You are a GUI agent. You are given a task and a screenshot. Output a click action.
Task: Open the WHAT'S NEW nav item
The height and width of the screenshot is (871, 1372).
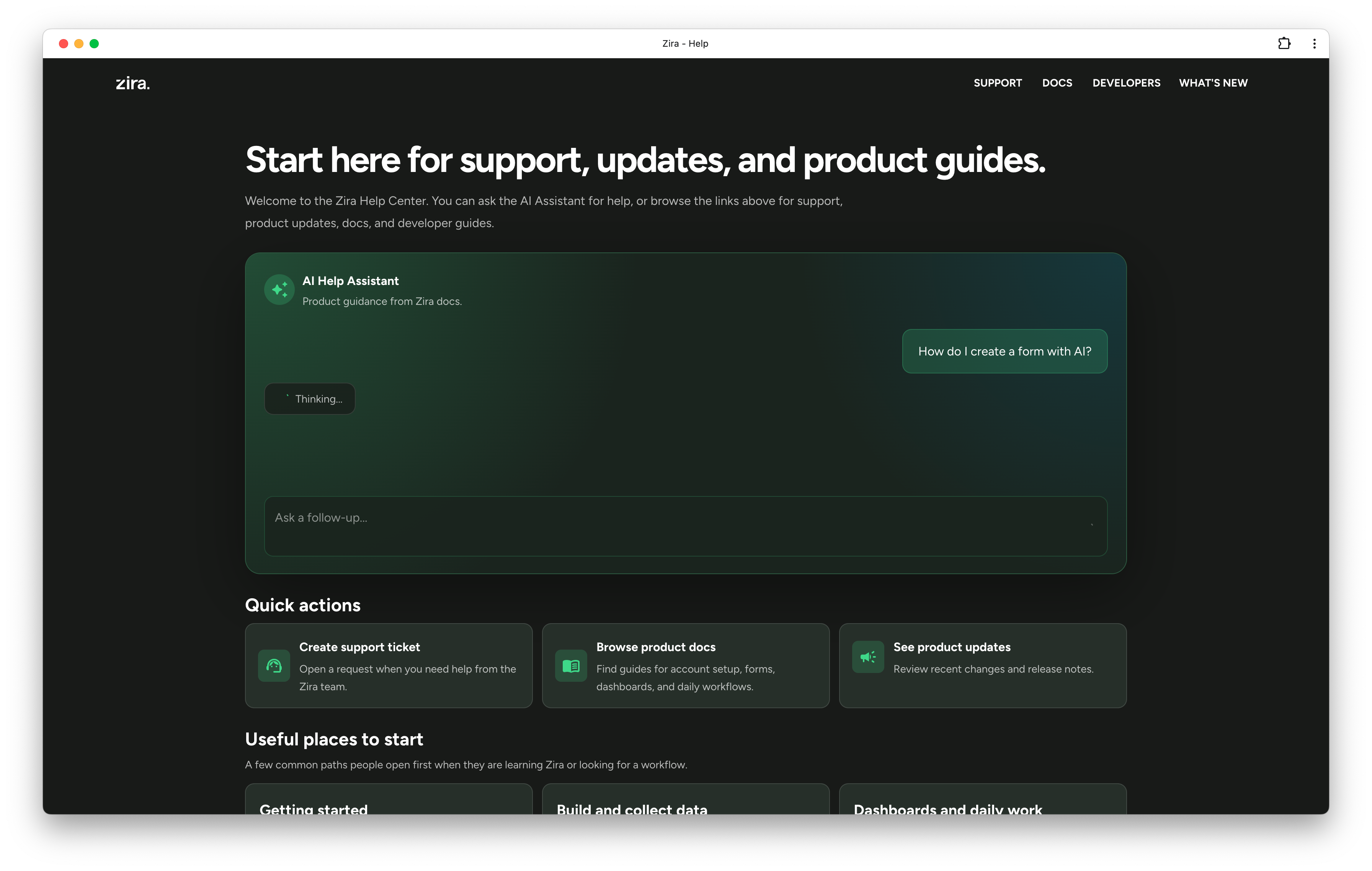pyautogui.click(x=1213, y=83)
